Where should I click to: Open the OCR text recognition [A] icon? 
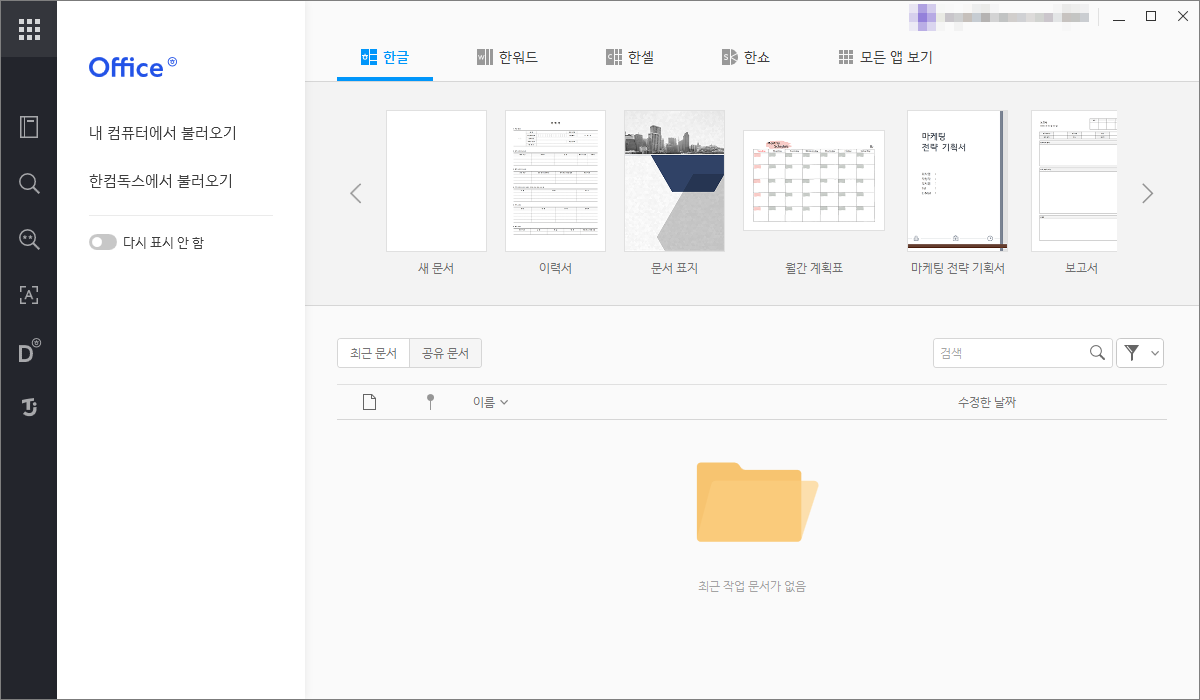pos(29,295)
